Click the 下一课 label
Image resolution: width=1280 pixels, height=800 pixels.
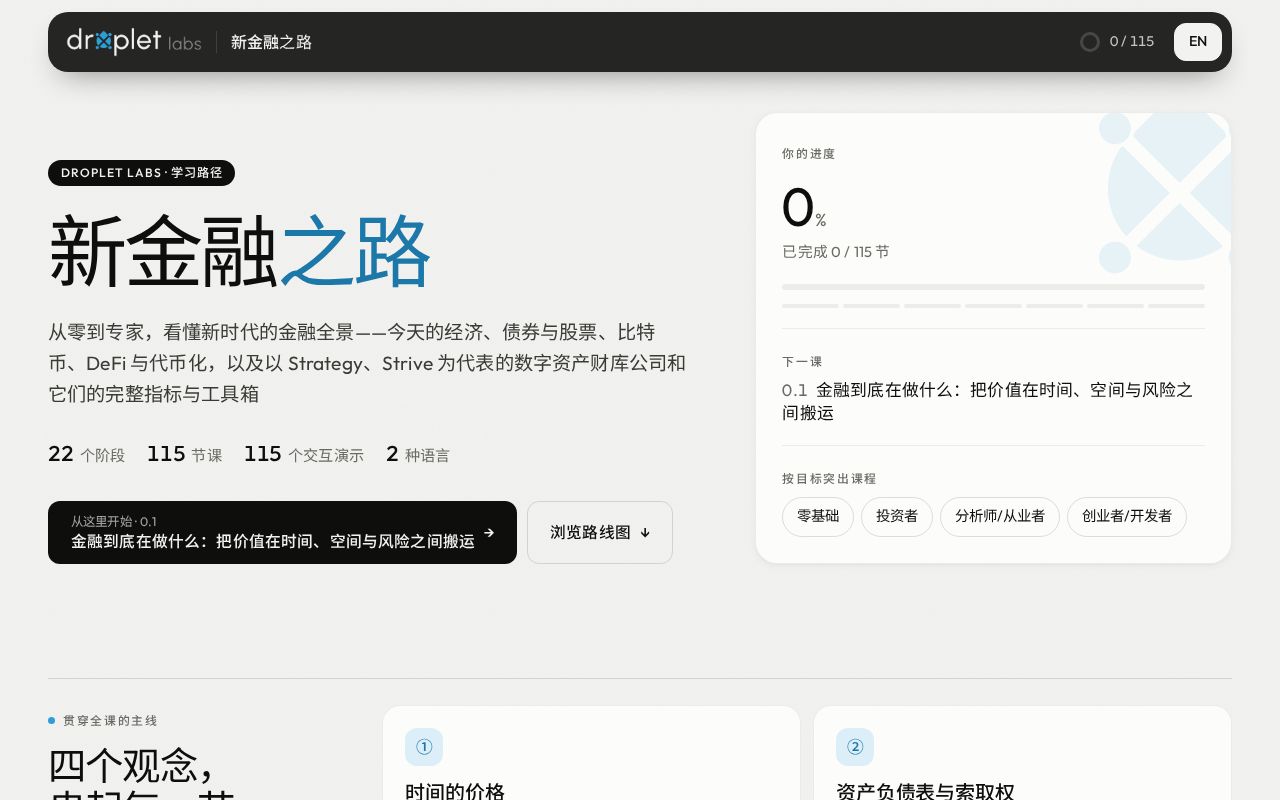(x=802, y=362)
